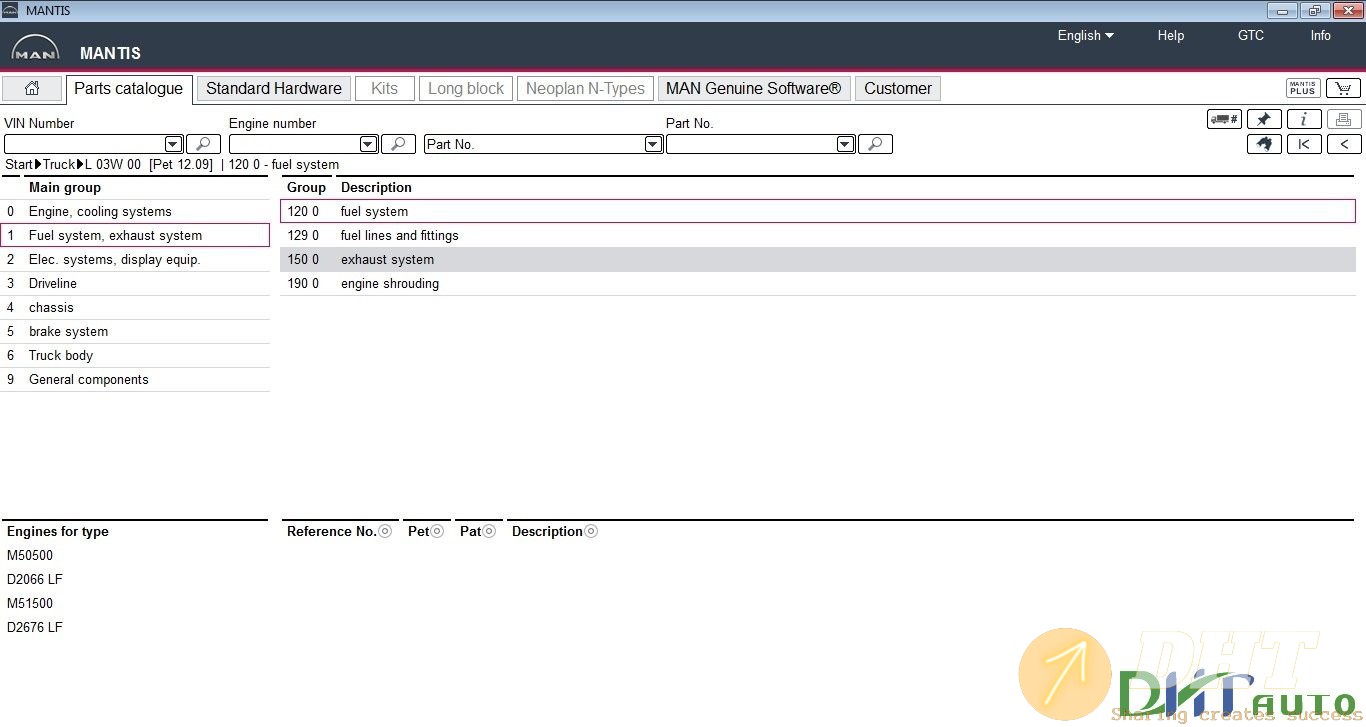
Task: Sort by Reference No. column icon
Action: pos(385,531)
